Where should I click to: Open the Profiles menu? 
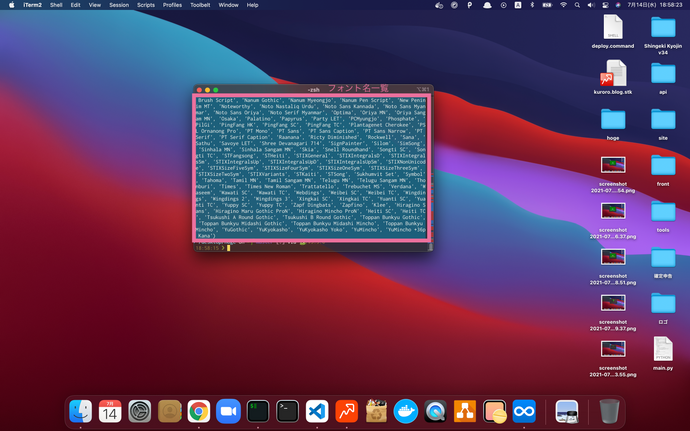(172, 5)
